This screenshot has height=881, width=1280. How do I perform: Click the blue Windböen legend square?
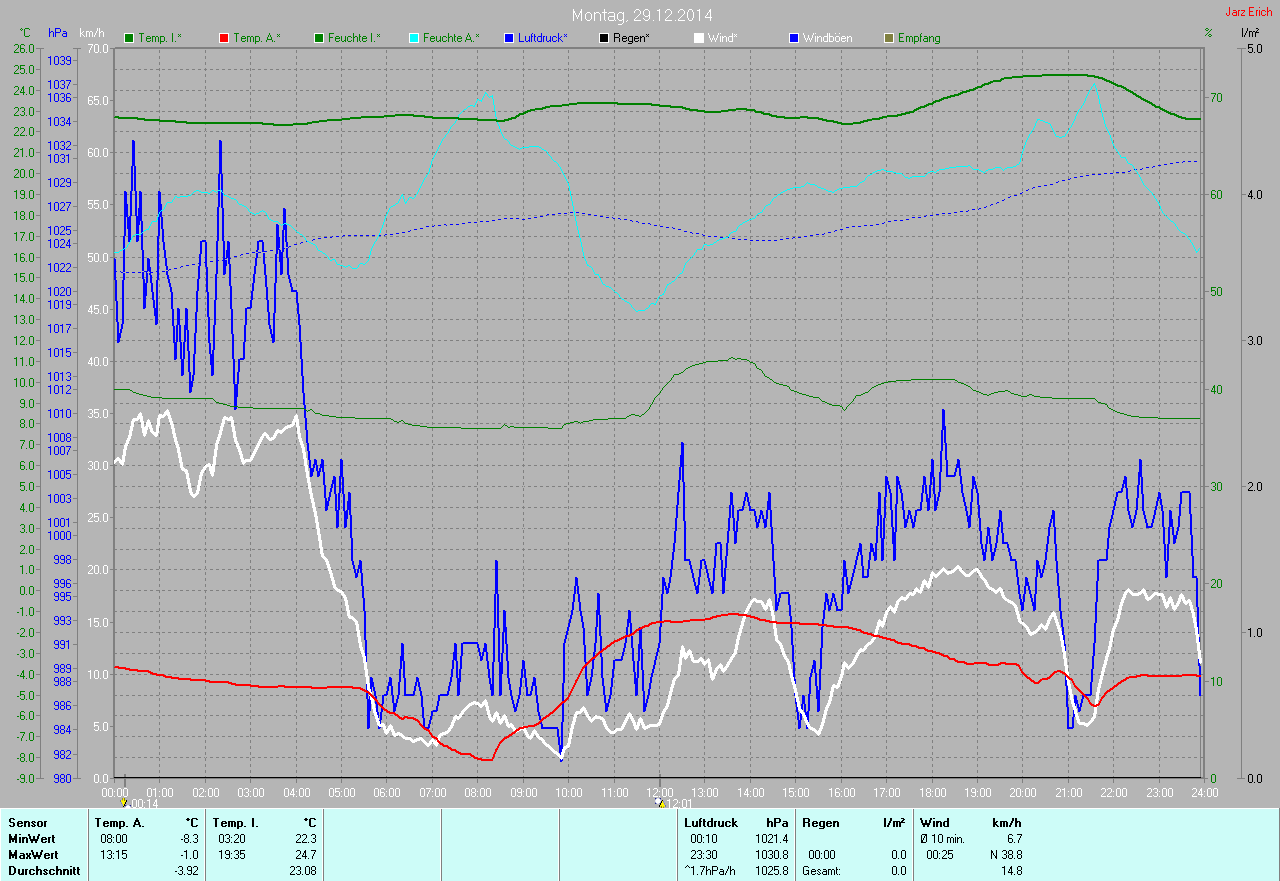794,38
